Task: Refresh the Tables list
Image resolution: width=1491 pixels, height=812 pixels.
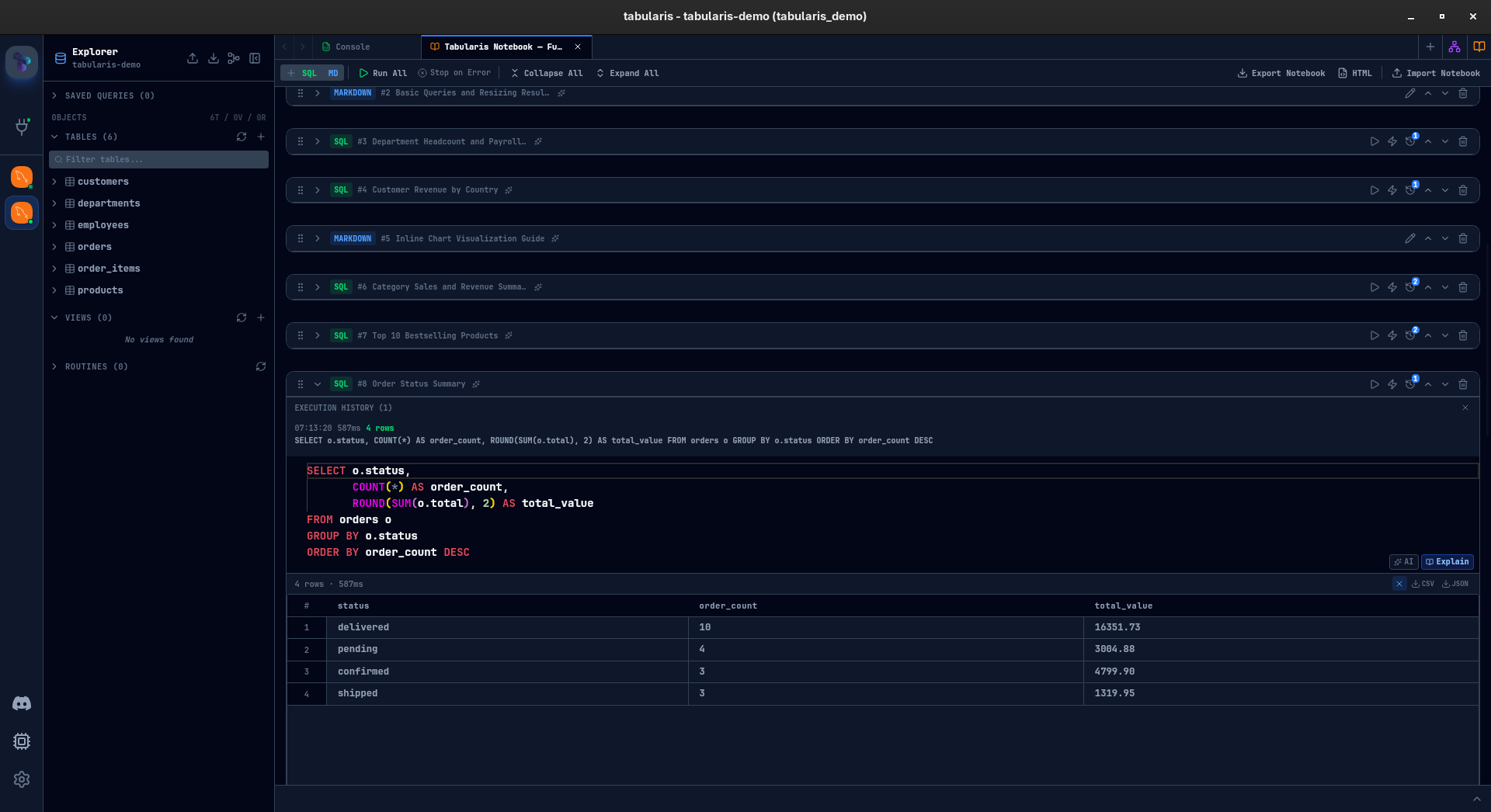Action: pos(242,137)
